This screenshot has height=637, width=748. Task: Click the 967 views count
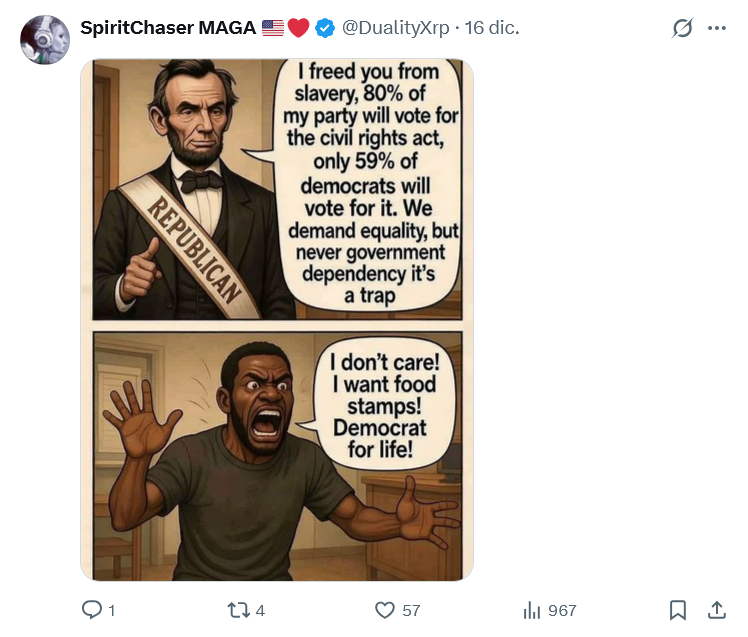[x=562, y=610]
